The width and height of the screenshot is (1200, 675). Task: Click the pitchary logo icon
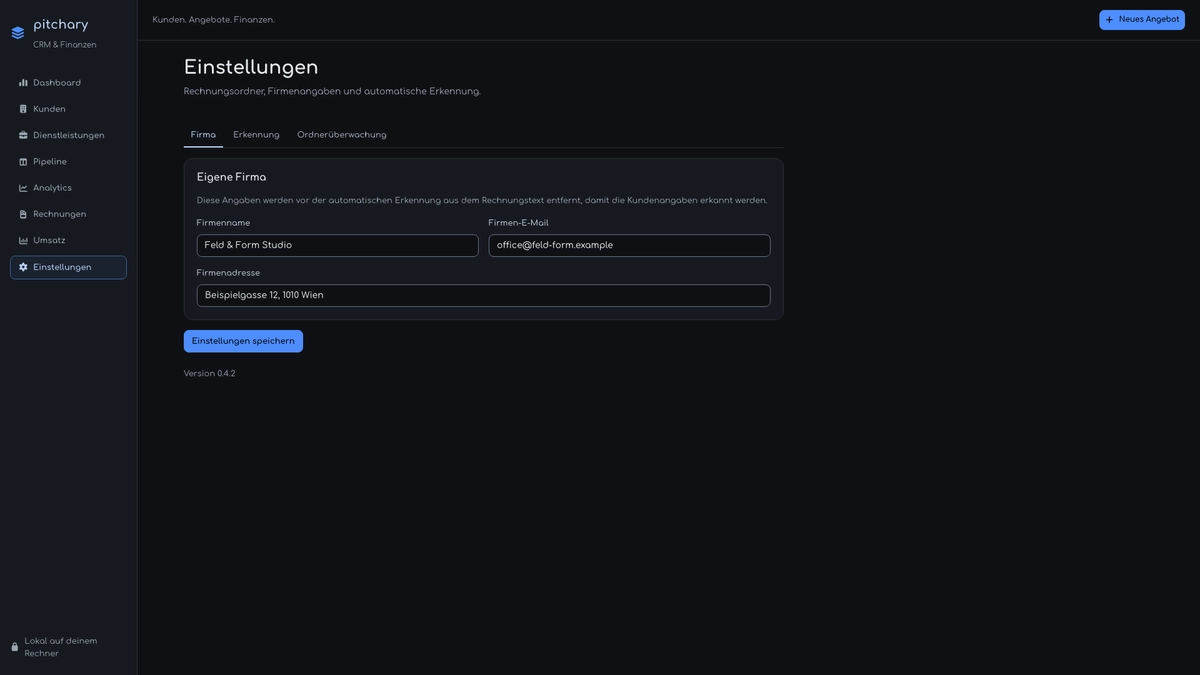tap(18, 33)
